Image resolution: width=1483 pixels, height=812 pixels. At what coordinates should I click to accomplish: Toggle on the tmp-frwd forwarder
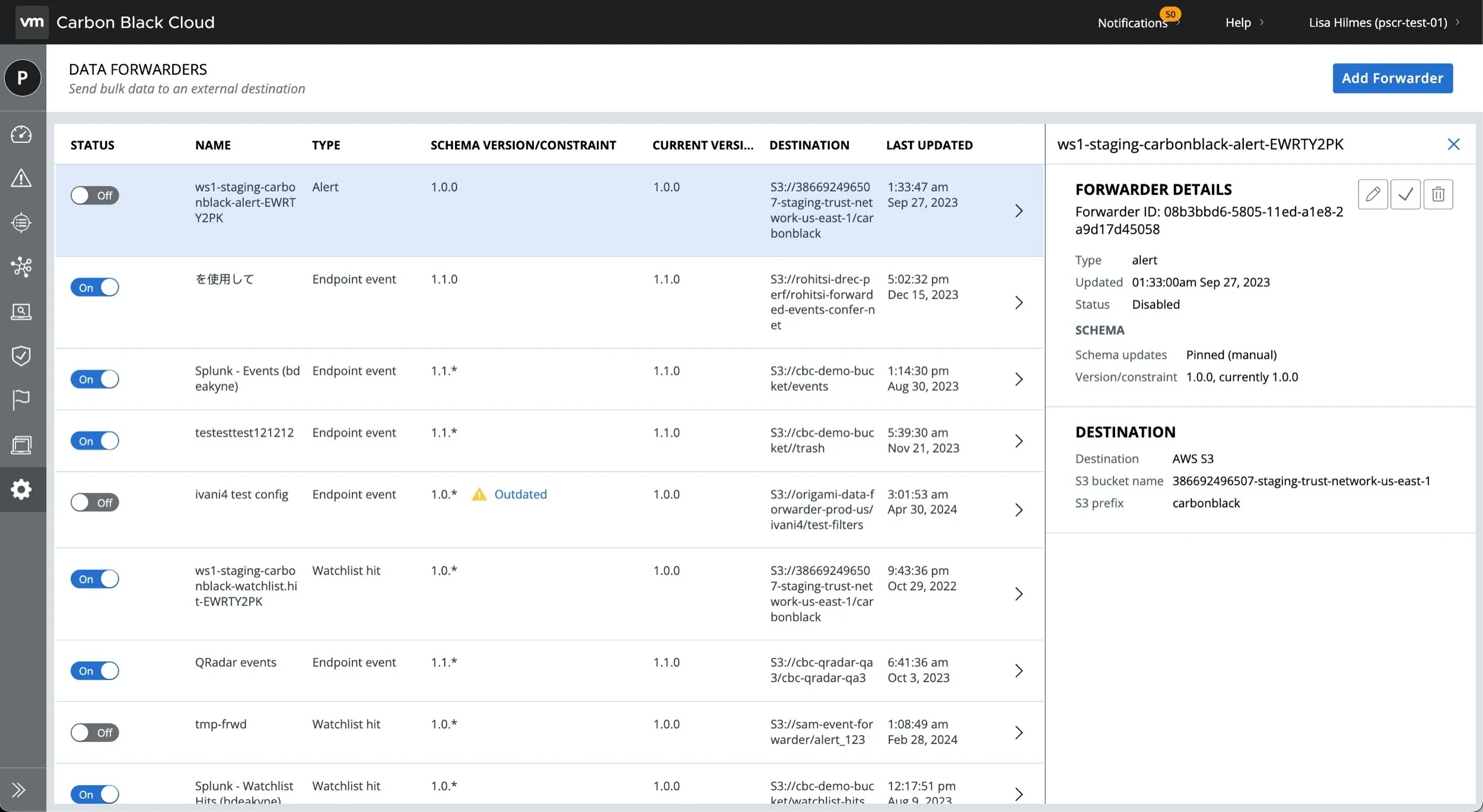(94, 733)
